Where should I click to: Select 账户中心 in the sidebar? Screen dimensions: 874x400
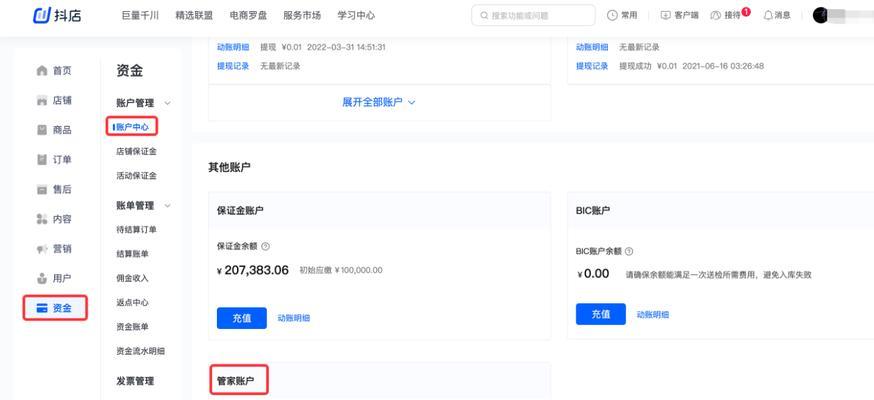tap(133, 127)
